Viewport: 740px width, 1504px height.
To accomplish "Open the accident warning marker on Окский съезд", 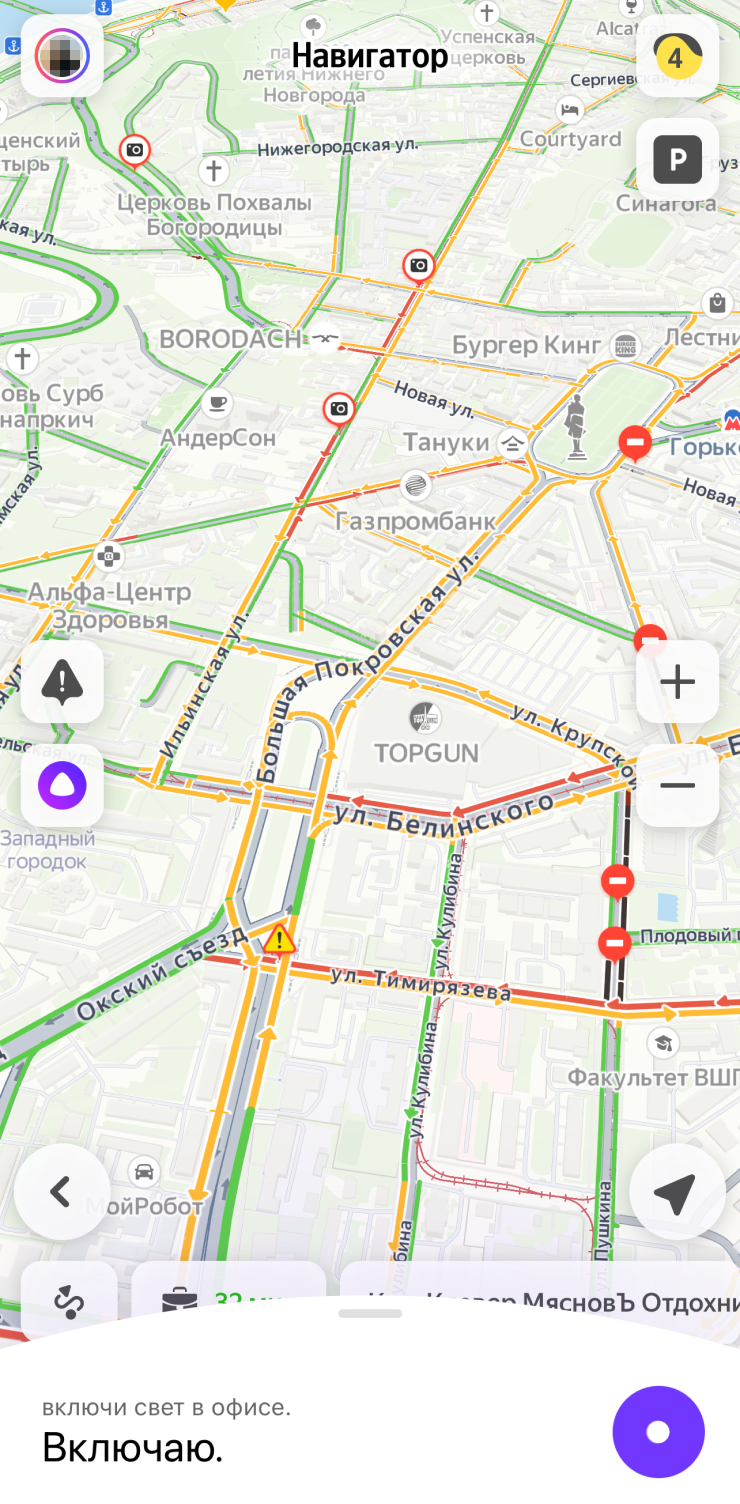I will click(280, 938).
